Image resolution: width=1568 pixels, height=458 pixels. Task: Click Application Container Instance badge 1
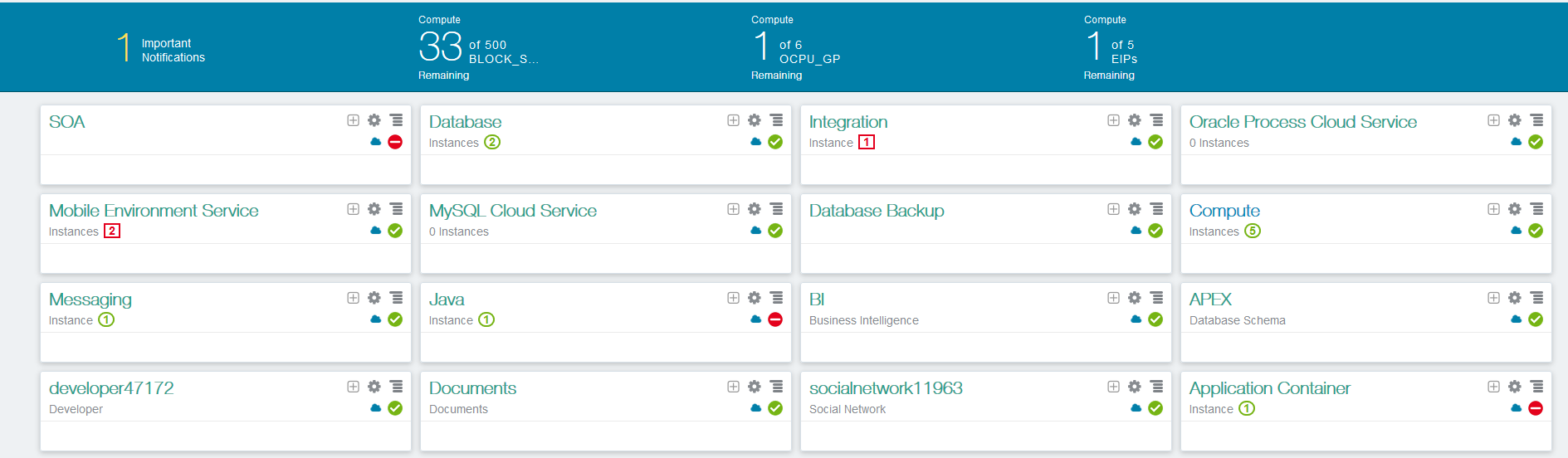[1247, 408]
